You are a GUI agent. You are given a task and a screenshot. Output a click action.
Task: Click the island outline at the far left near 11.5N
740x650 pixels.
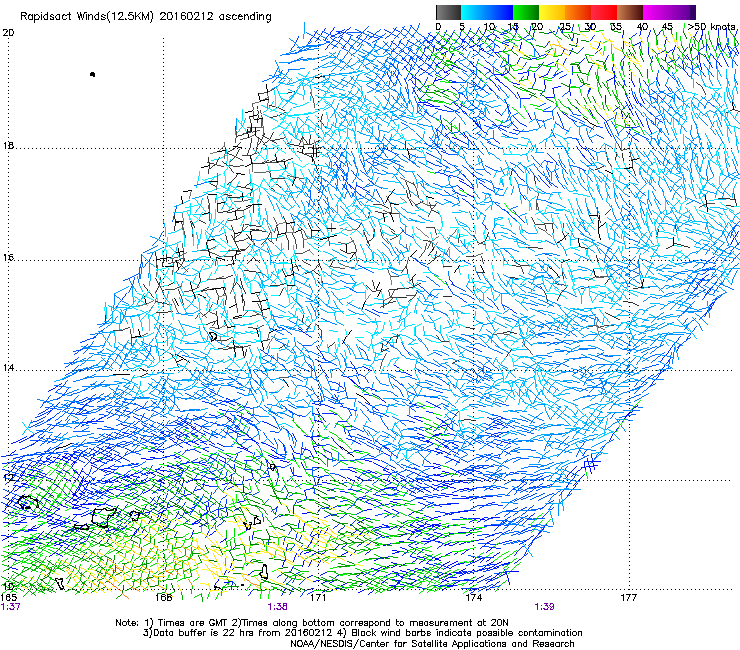tap(28, 502)
